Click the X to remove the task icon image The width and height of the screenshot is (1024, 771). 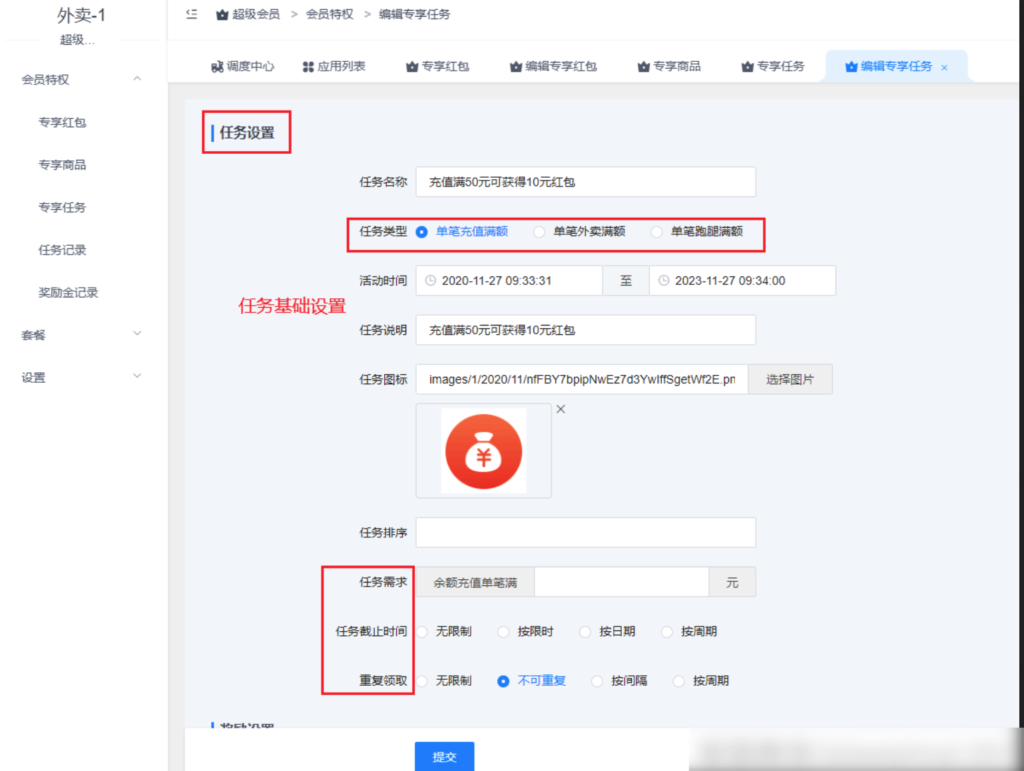point(560,408)
